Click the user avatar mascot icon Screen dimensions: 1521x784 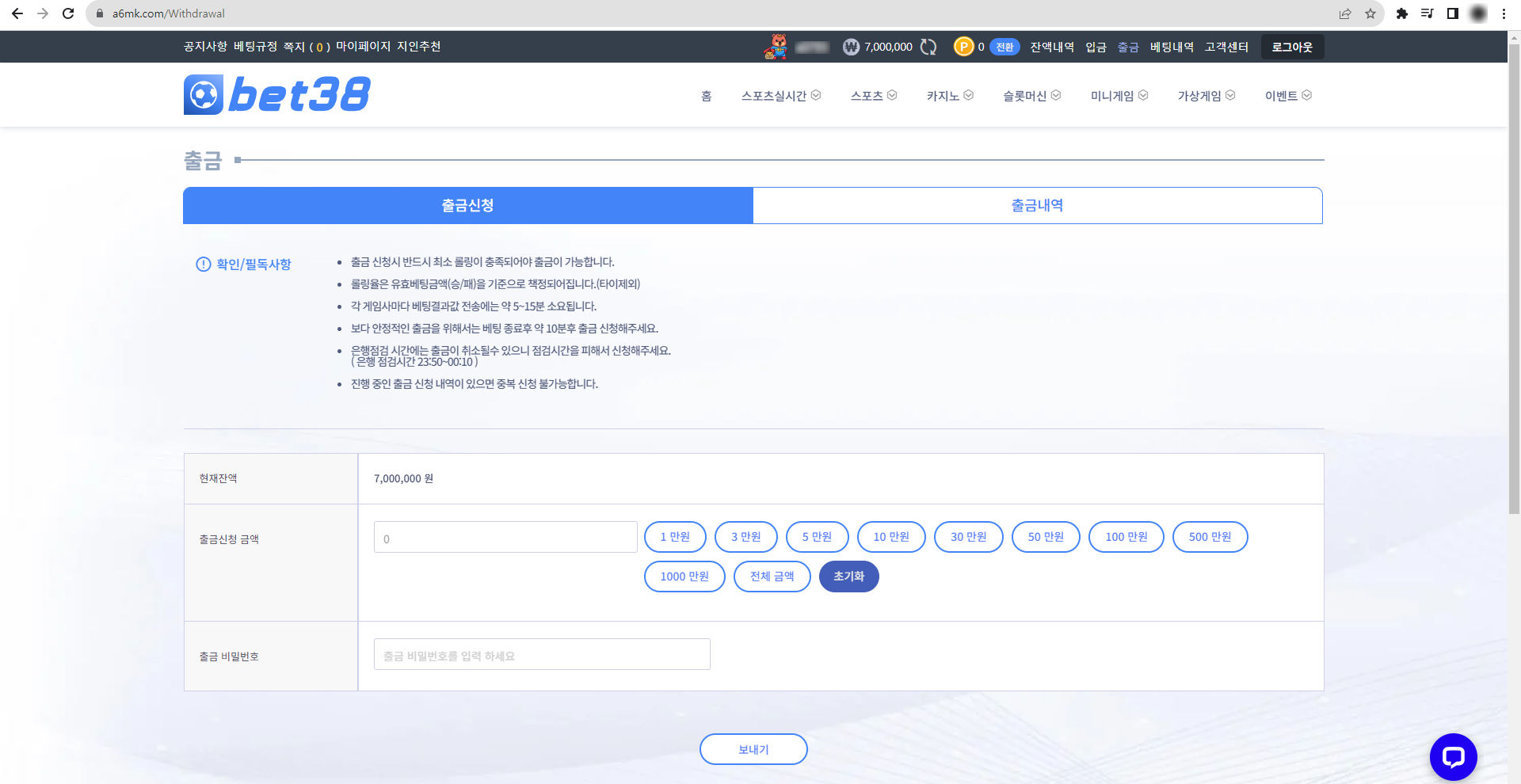tap(776, 47)
